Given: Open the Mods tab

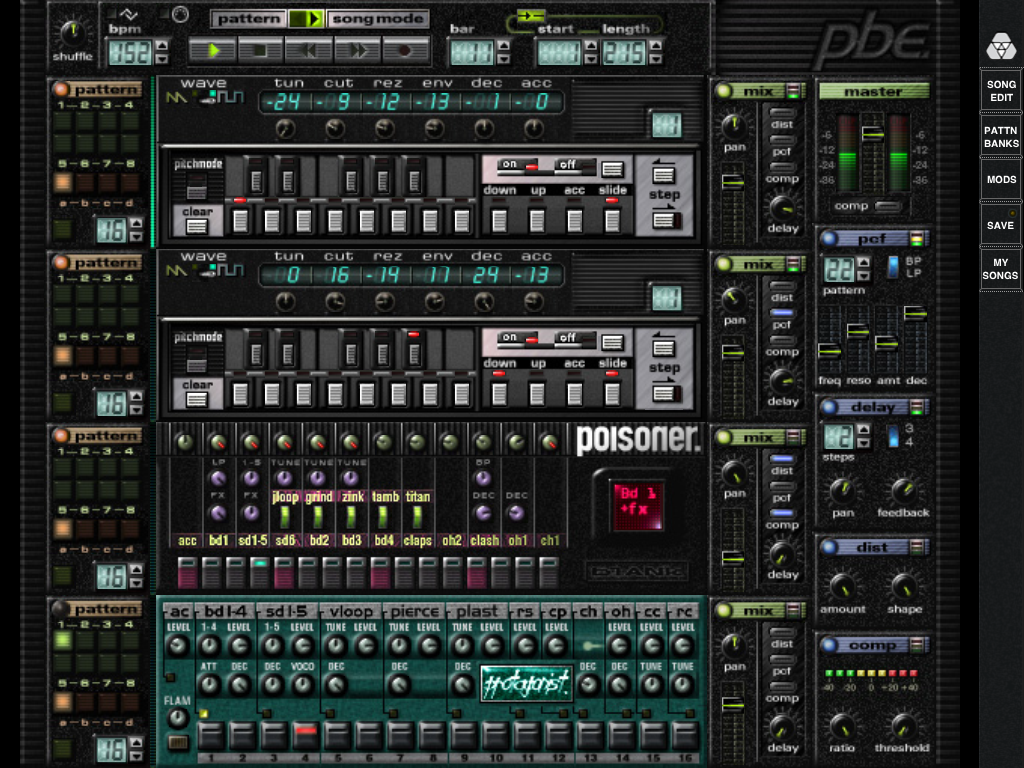Looking at the screenshot, I should (1000, 180).
